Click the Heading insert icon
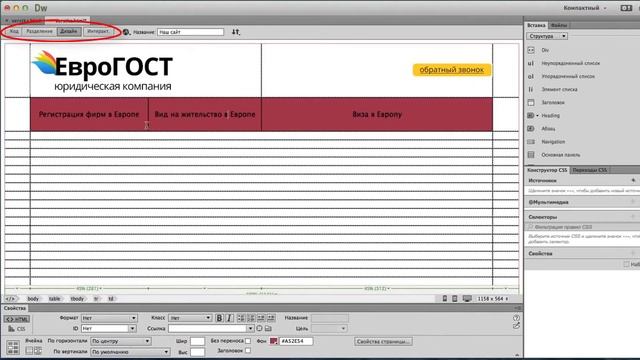 pos(530,116)
